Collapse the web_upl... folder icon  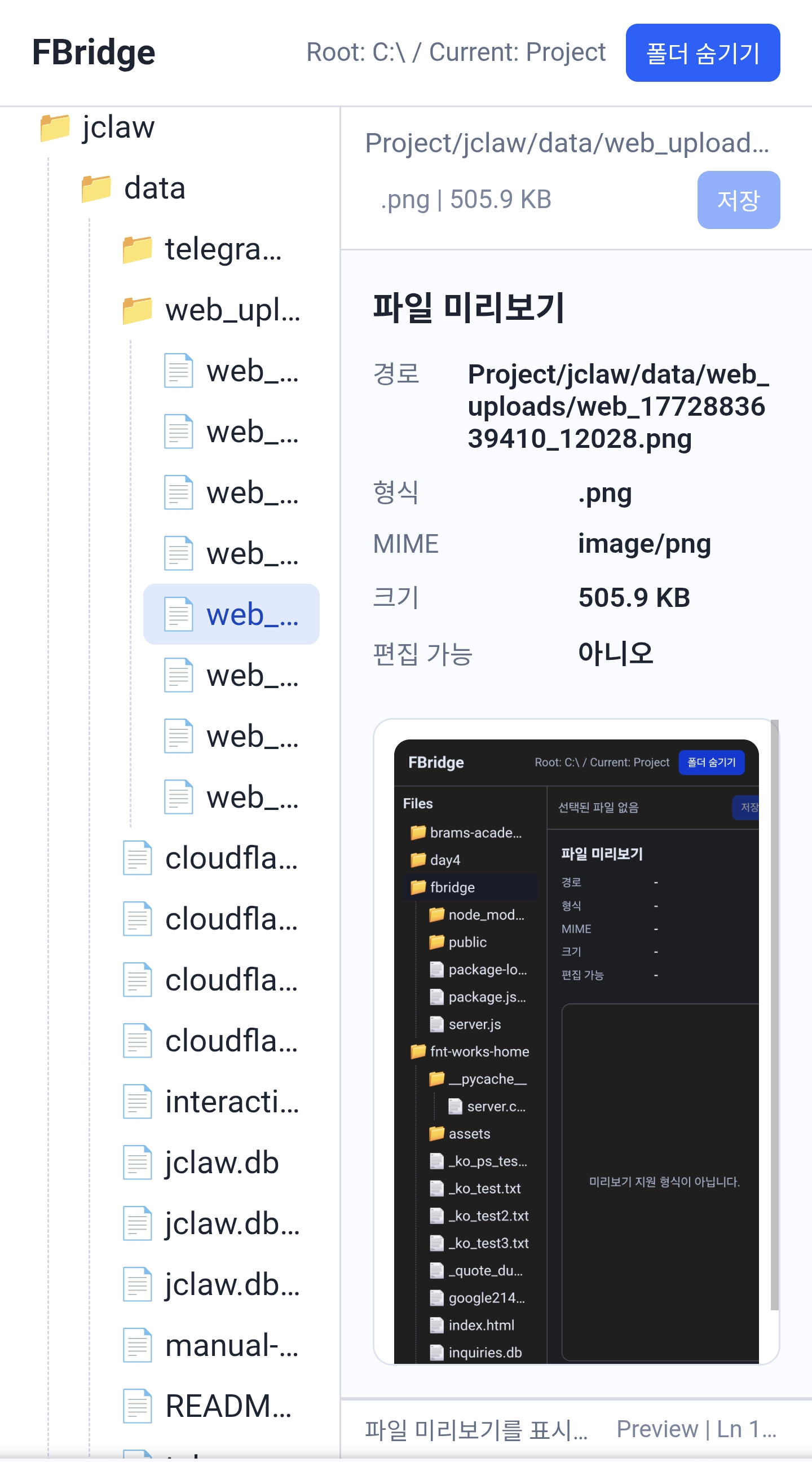[138, 310]
